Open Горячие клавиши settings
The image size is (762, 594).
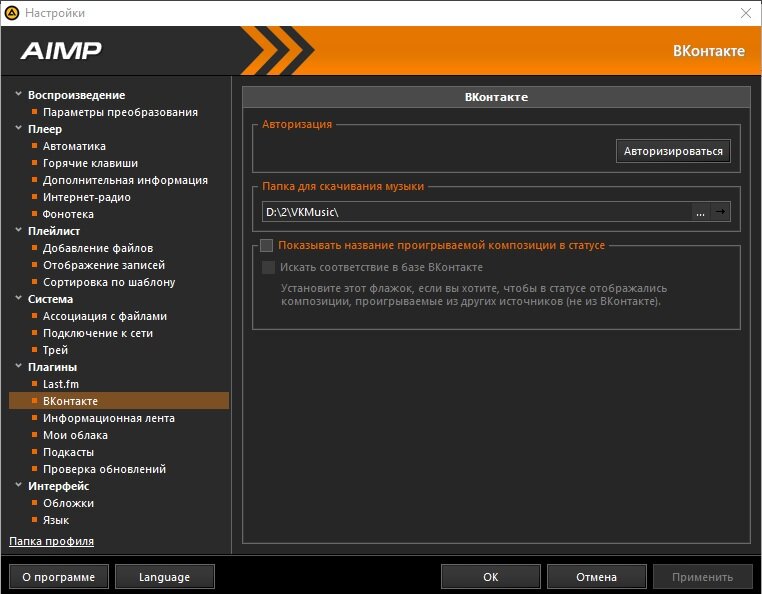tap(90, 163)
